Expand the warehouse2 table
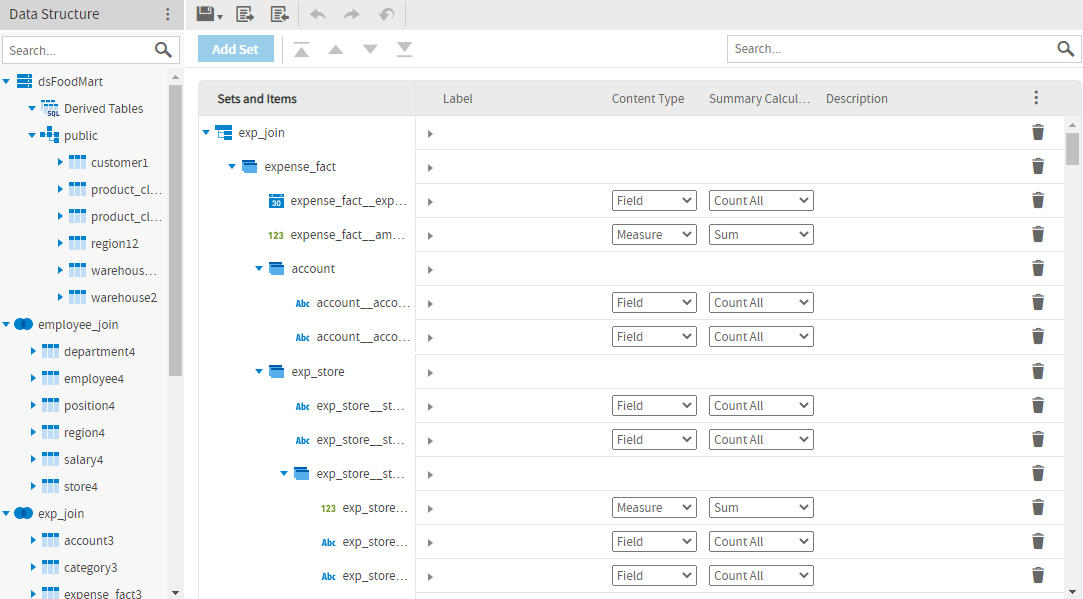Screen dimensions: 1083x599 pyautogui.click(x=60, y=297)
